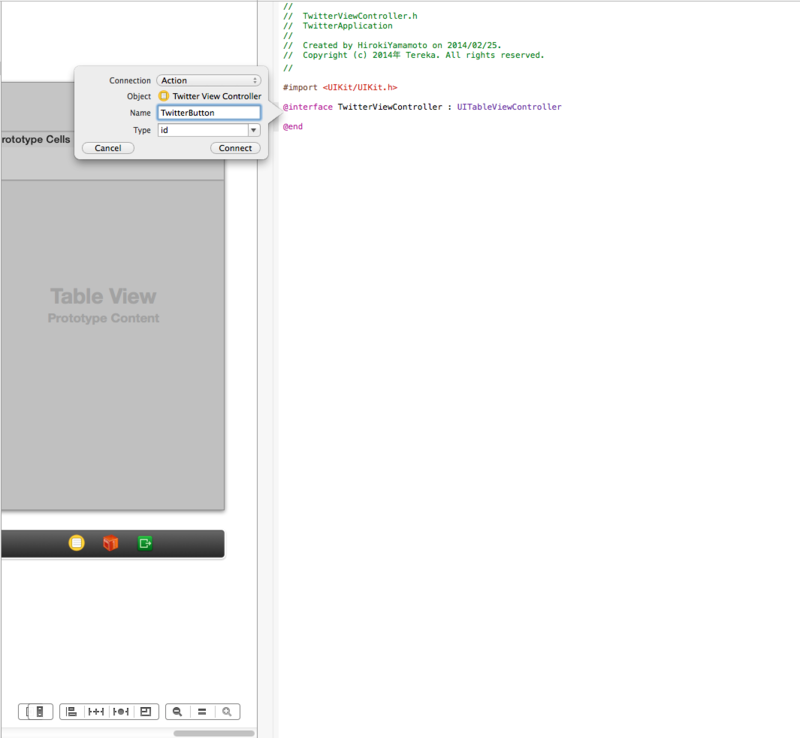The height and width of the screenshot is (738, 800).
Task: Open the Resizing Behavior icon
Action: (146, 711)
